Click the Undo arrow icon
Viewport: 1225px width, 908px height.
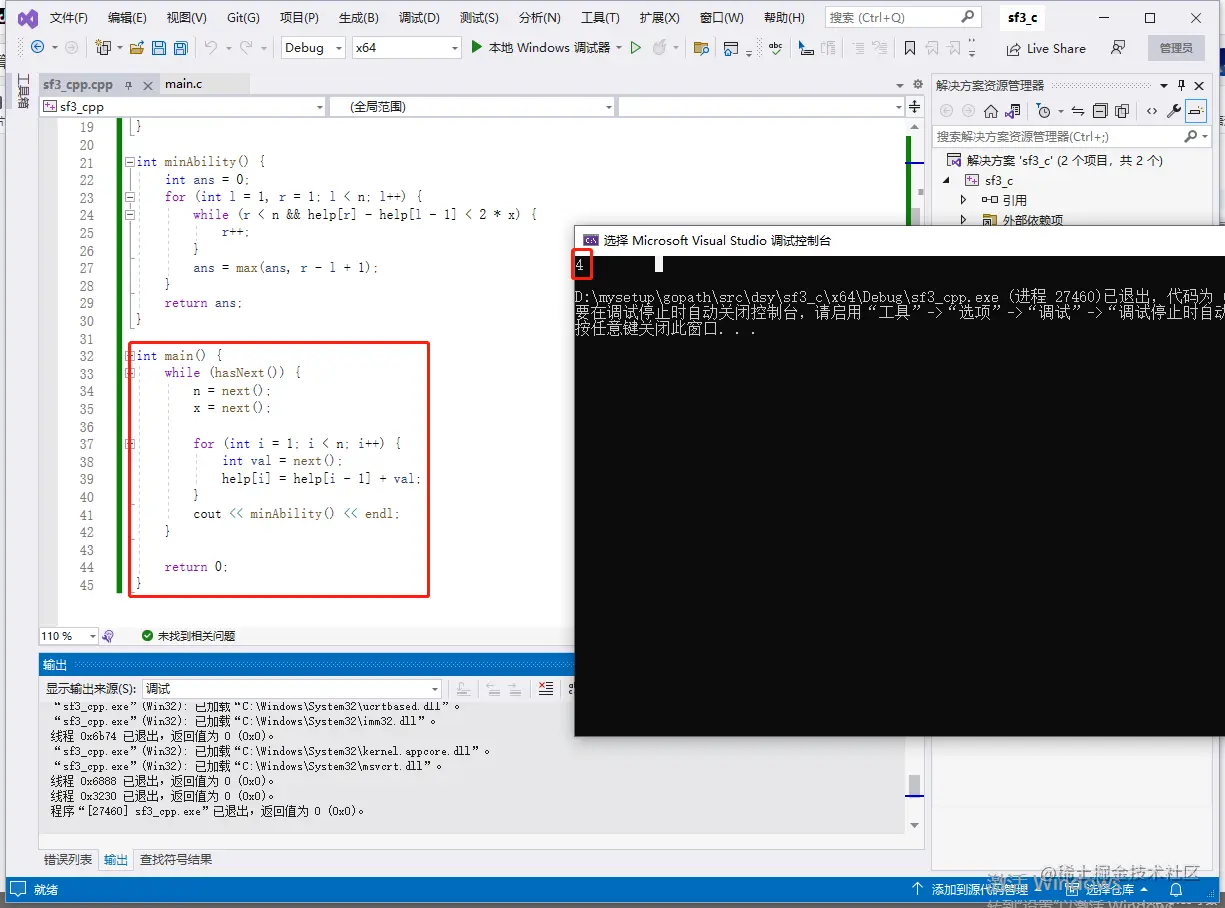pyautogui.click(x=210, y=47)
